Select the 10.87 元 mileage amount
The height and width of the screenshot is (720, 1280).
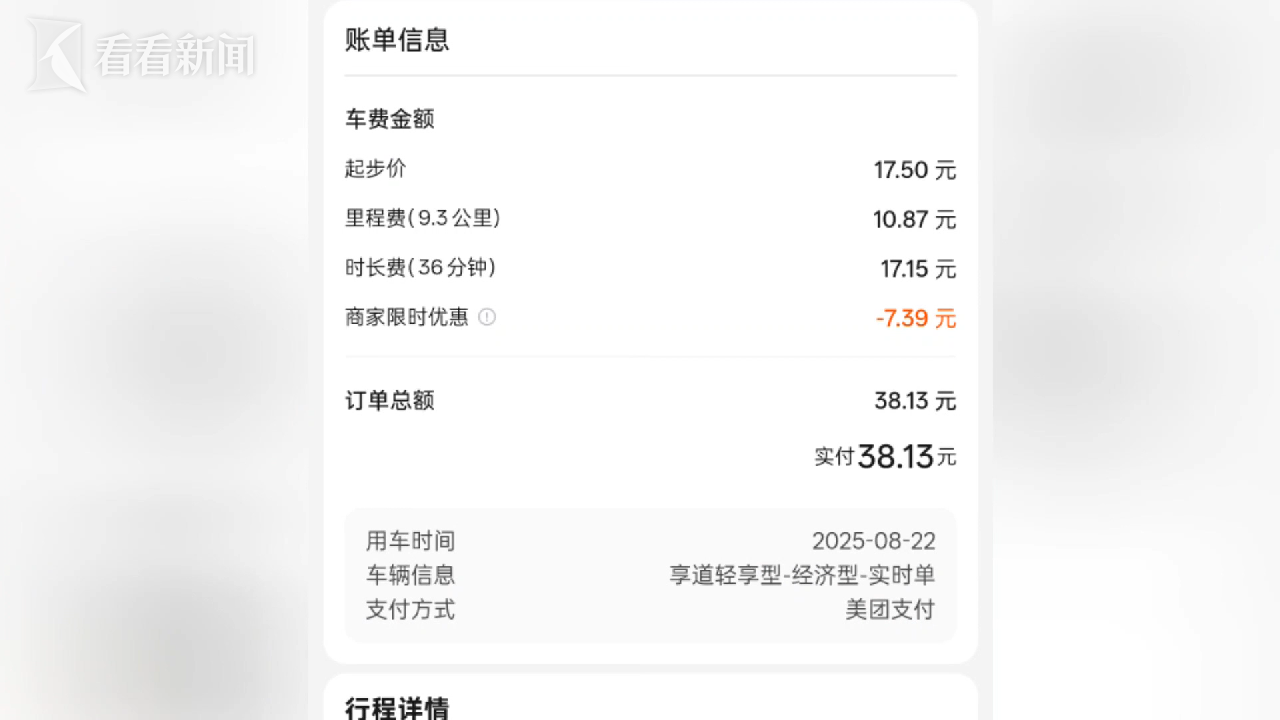915,219
